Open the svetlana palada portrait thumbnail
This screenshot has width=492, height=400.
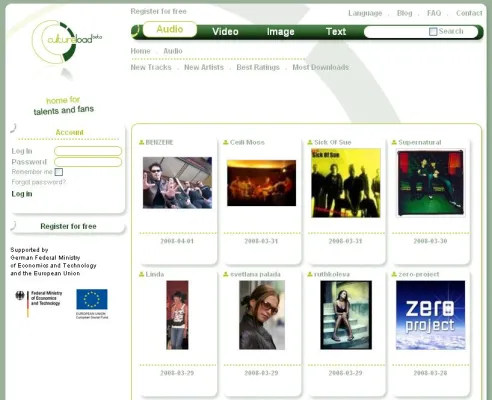pyautogui.click(x=262, y=315)
